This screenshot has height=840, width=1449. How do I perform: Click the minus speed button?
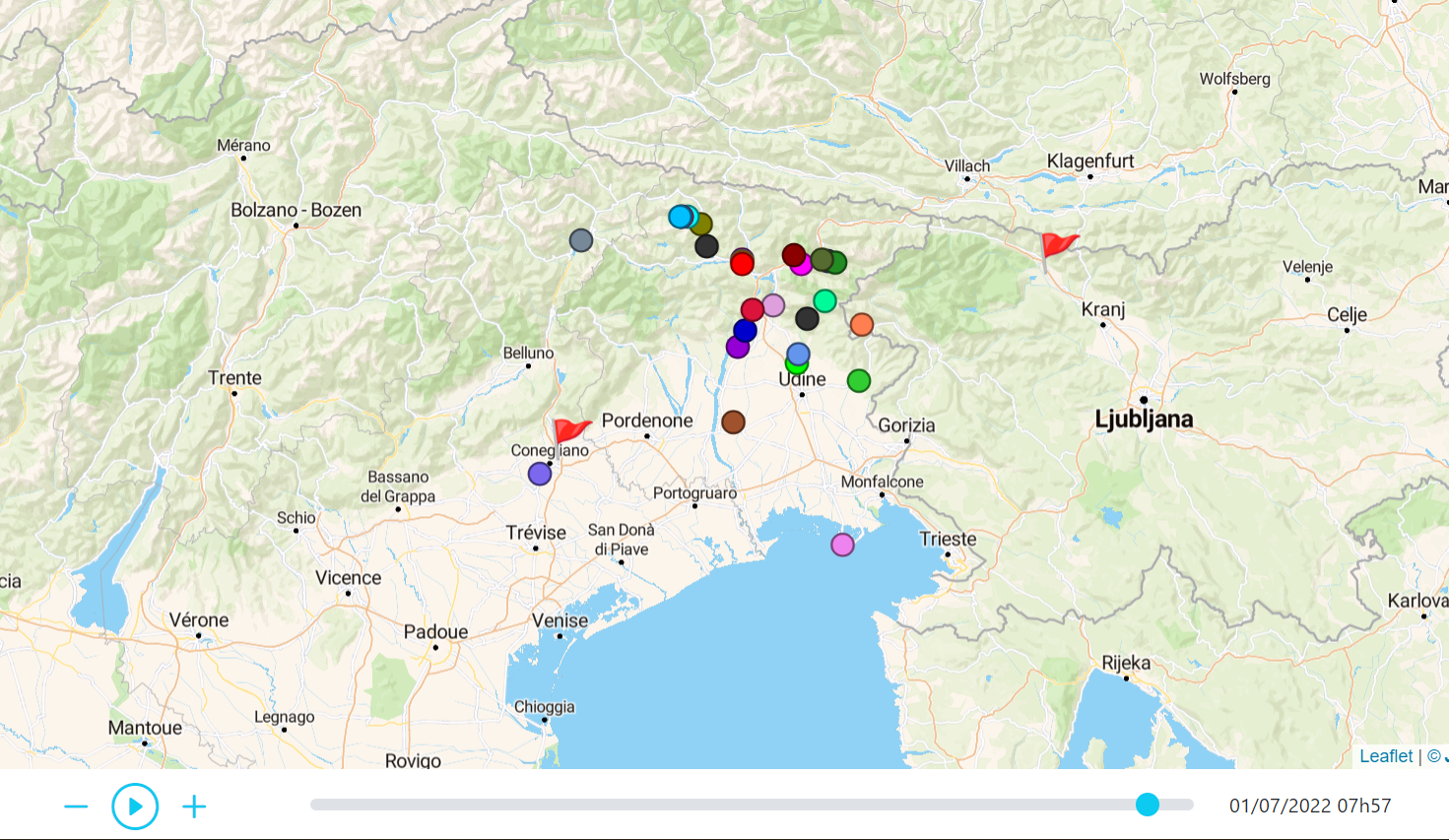(x=76, y=807)
